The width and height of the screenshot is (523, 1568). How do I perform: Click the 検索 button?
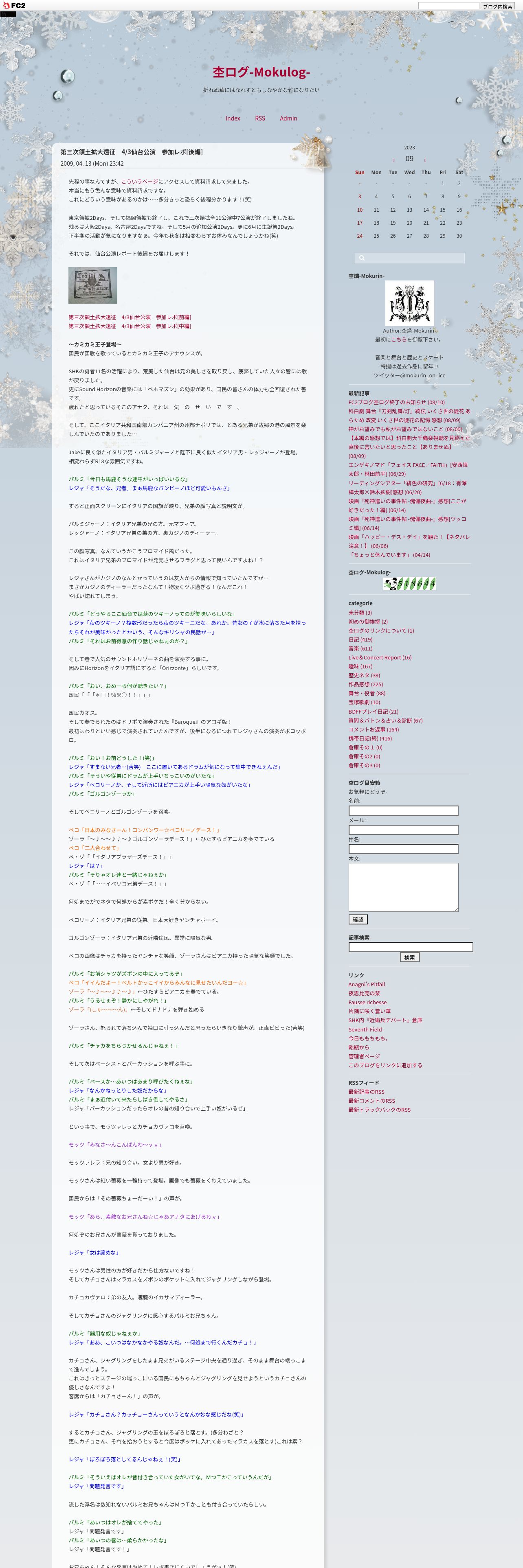(410, 957)
